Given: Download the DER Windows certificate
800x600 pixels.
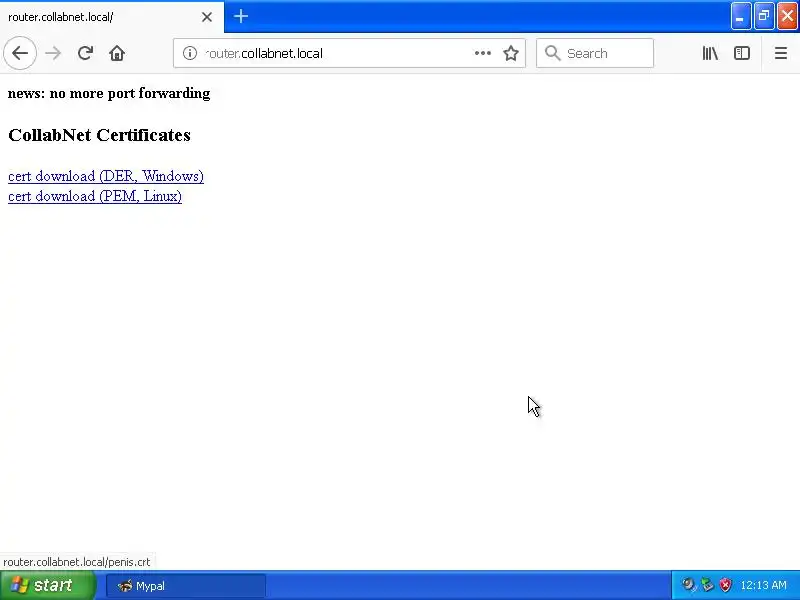Looking at the screenshot, I should [106, 176].
